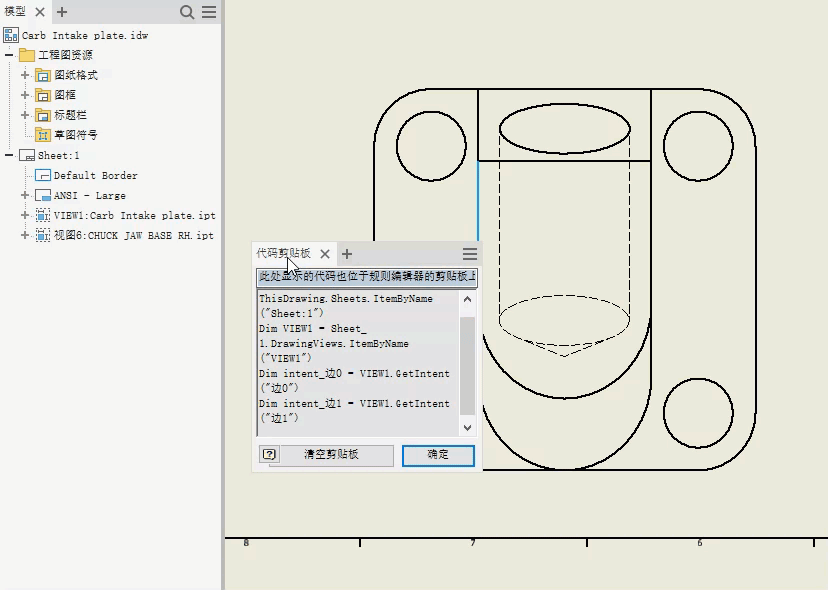Expand the 图框 node
Viewport: 828px width, 590px height.
pyautogui.click(x=25, y=95)
